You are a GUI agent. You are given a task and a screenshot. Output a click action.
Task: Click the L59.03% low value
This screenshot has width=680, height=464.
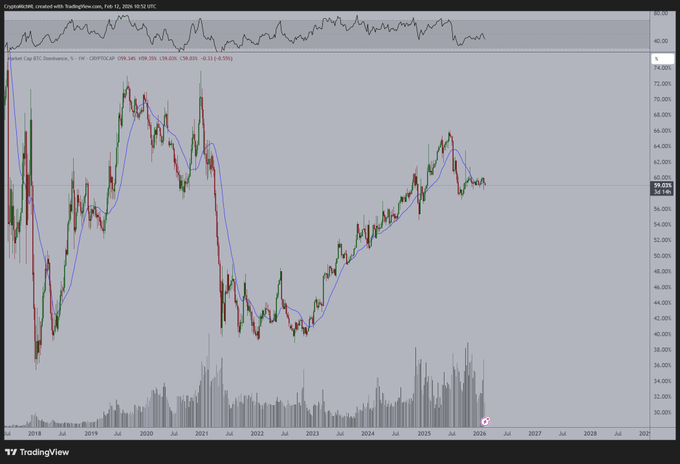(168, 58)
